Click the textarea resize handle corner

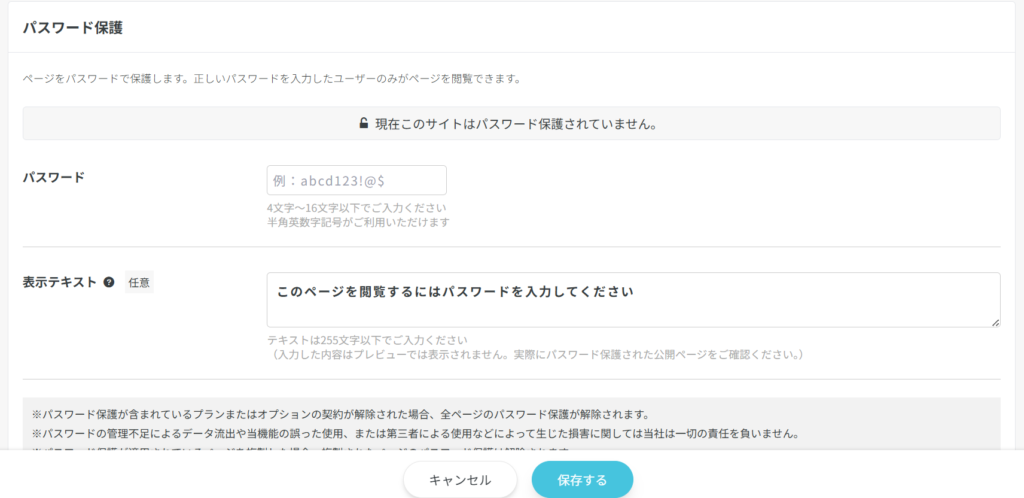[x=994, y=321]
